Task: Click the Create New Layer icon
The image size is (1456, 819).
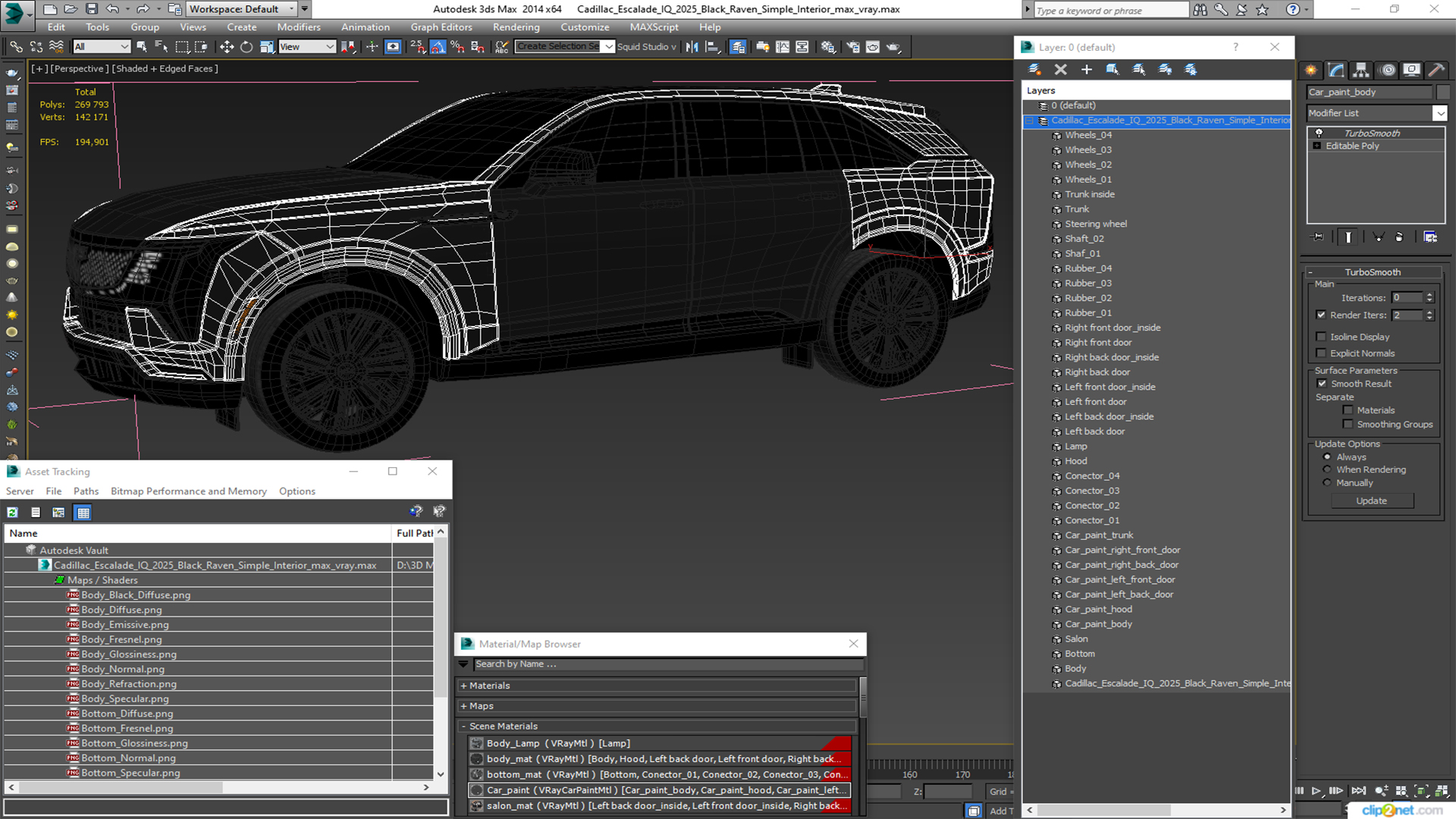Action: click(x=1034, y=69)
